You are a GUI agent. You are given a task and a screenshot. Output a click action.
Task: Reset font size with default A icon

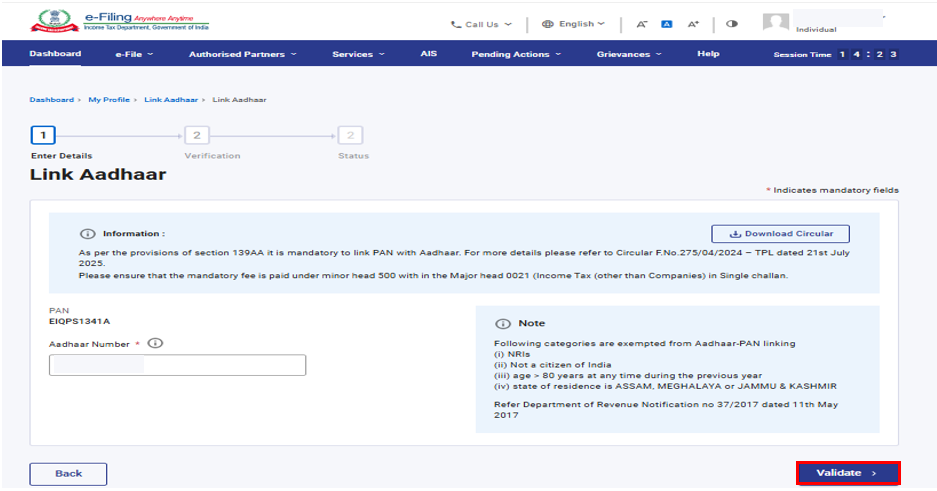[x=667, y=24]
